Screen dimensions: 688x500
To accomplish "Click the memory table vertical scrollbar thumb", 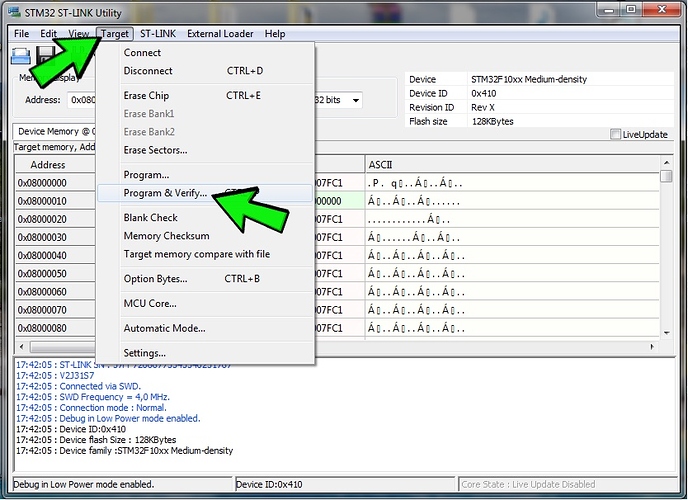I will 666,176.
